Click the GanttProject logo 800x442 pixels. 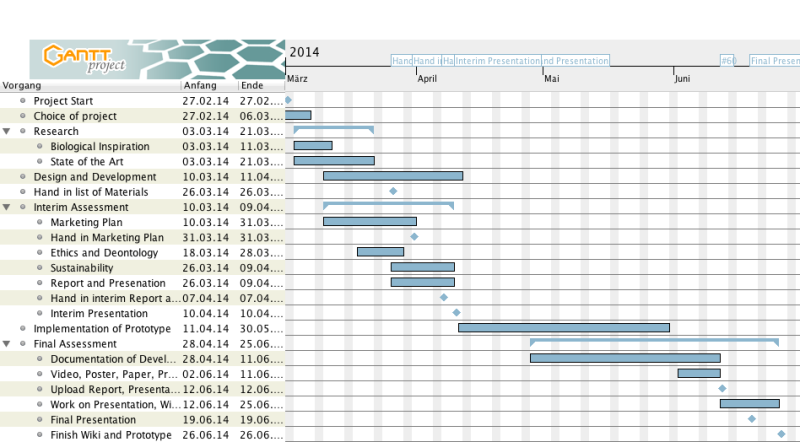85,60
